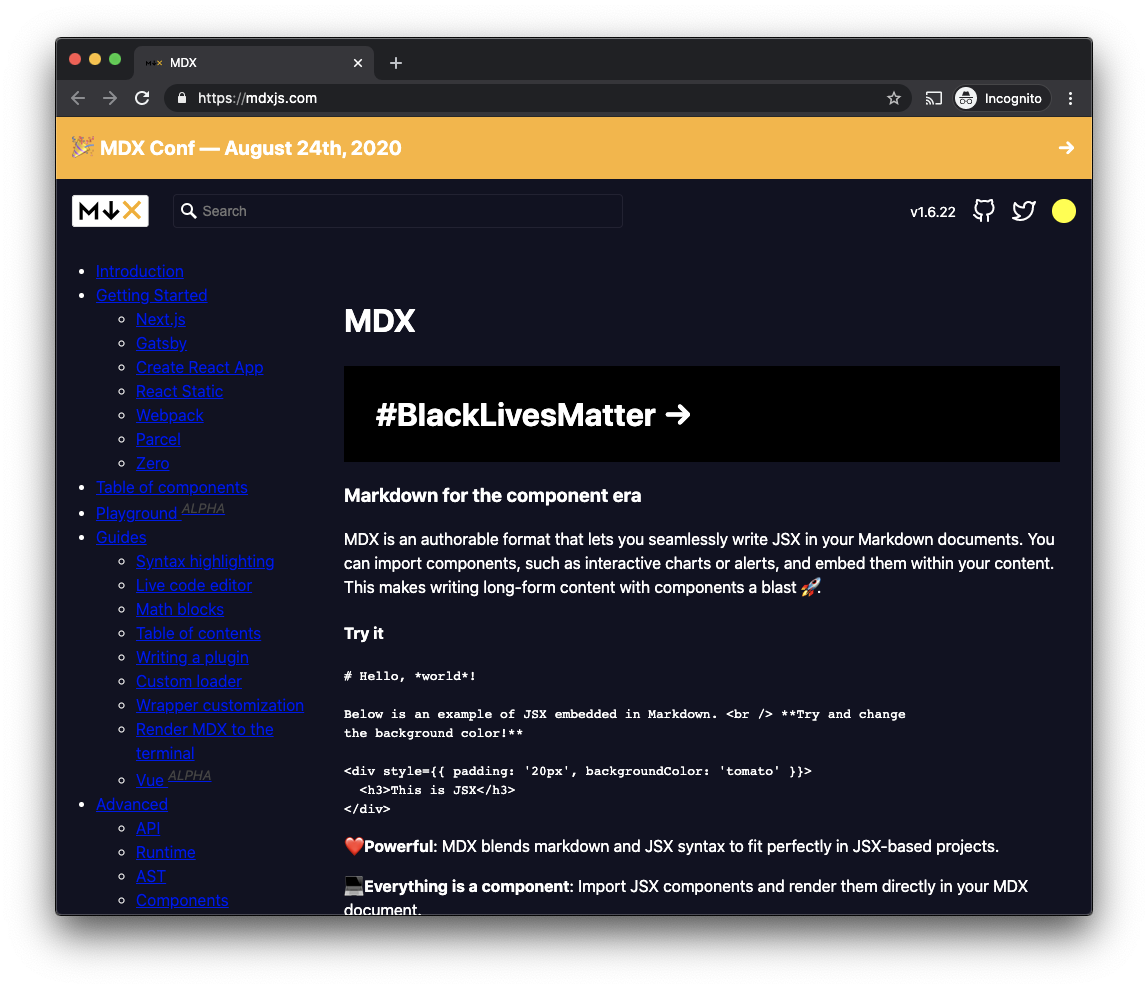Click the yellow circle icon in the header
Screen dimensions: 1148x989
point(1064,211)
